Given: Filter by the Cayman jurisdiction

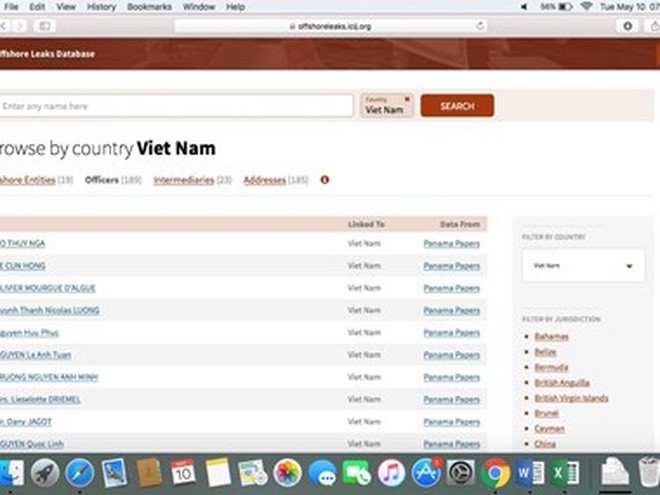Looking at the screenshot, I should [549, 428].
